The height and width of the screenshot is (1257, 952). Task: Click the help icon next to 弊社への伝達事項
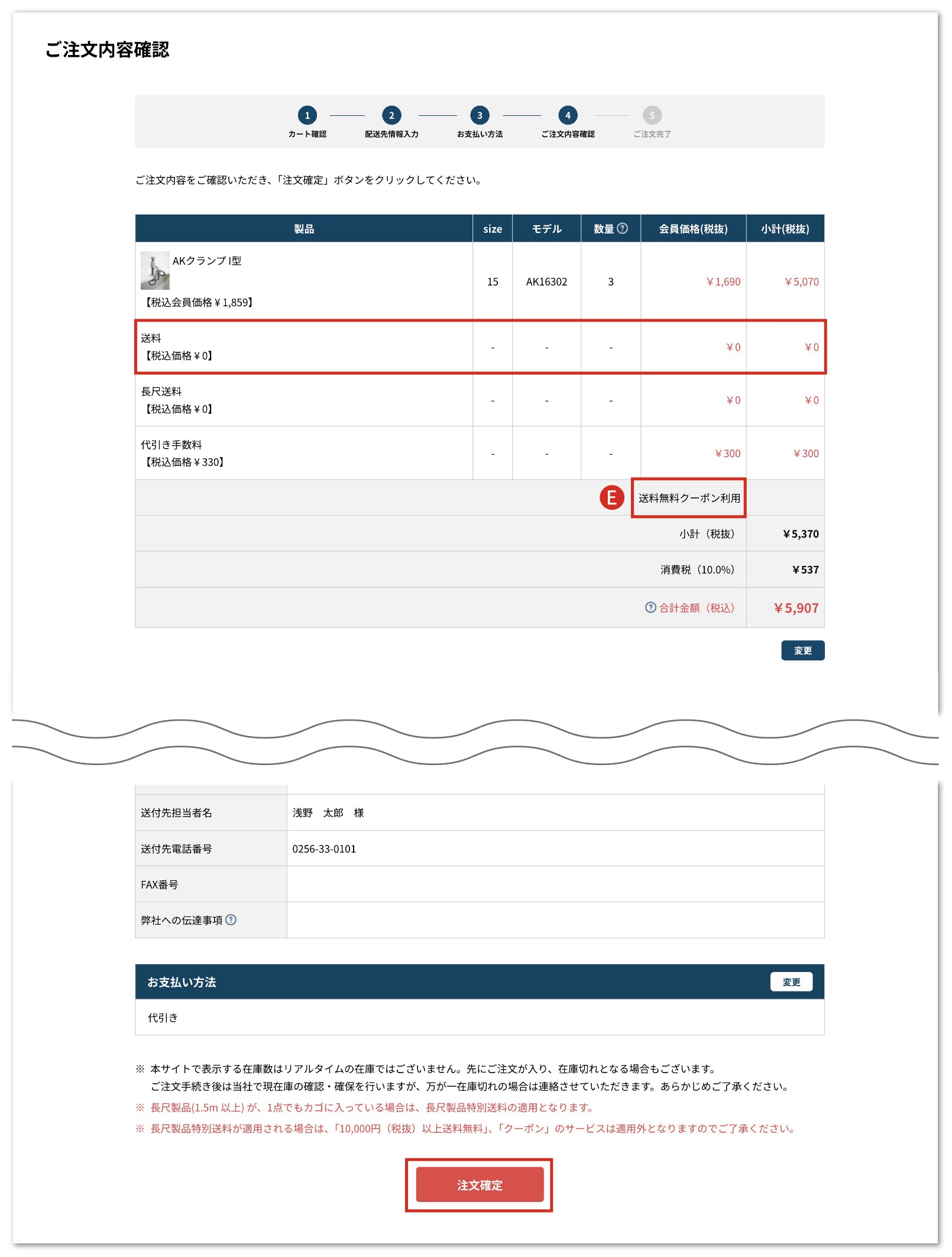pyautogui.click(x=231, y=919)
